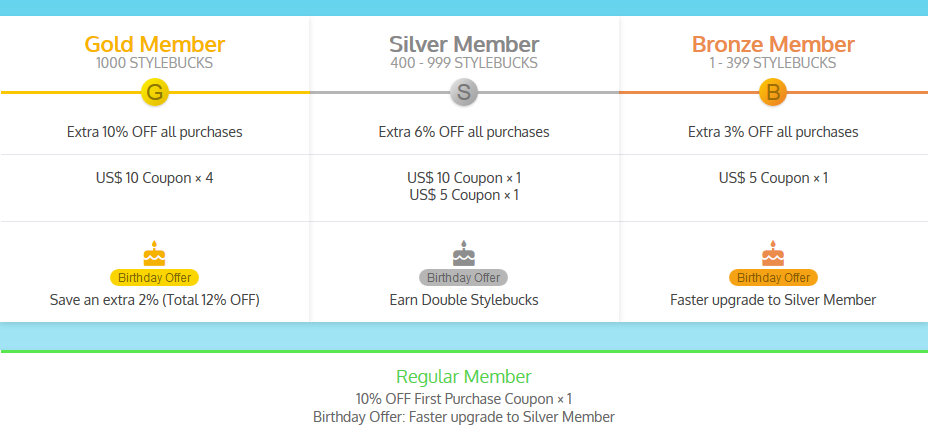Viewport: 928px width, 439px height.
Task: Click Extra 10% OFF all purchases text
Action: [x=154, y=131]
